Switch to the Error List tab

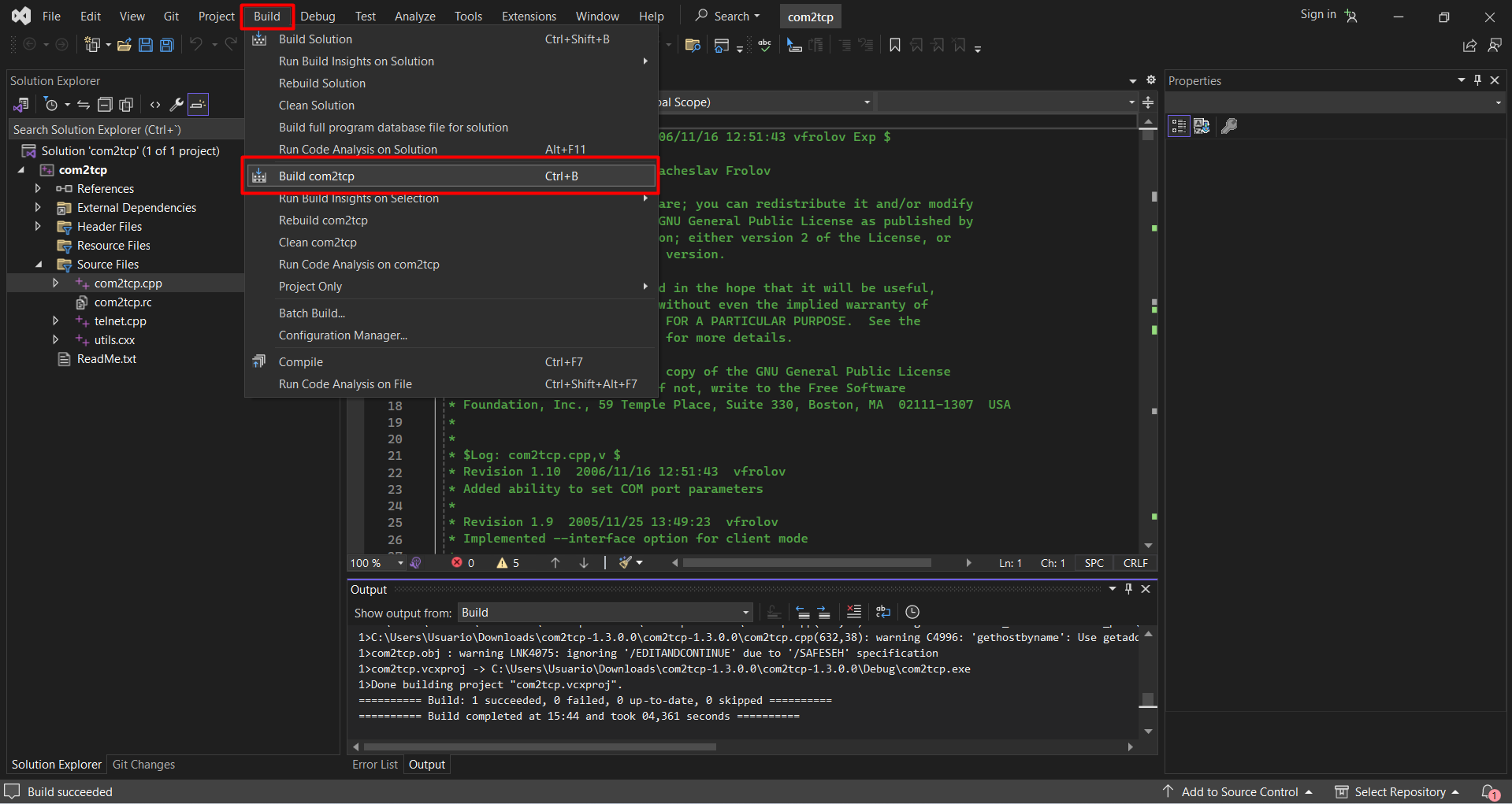[375, 765]
